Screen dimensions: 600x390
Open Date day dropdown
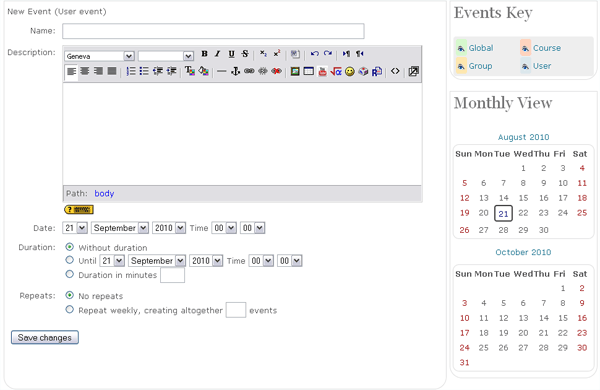[x=75, y=228]
